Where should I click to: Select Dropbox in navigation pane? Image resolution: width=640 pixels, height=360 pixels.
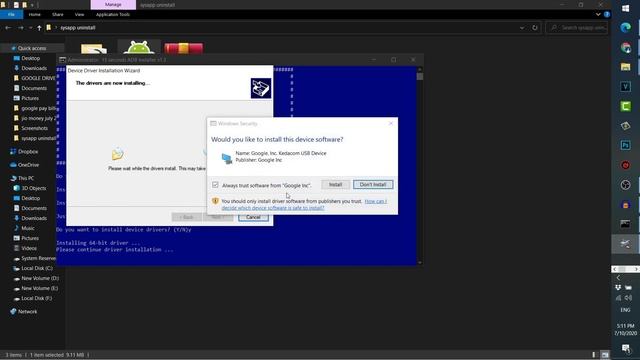pyautogui.click(x=28, y=151)
